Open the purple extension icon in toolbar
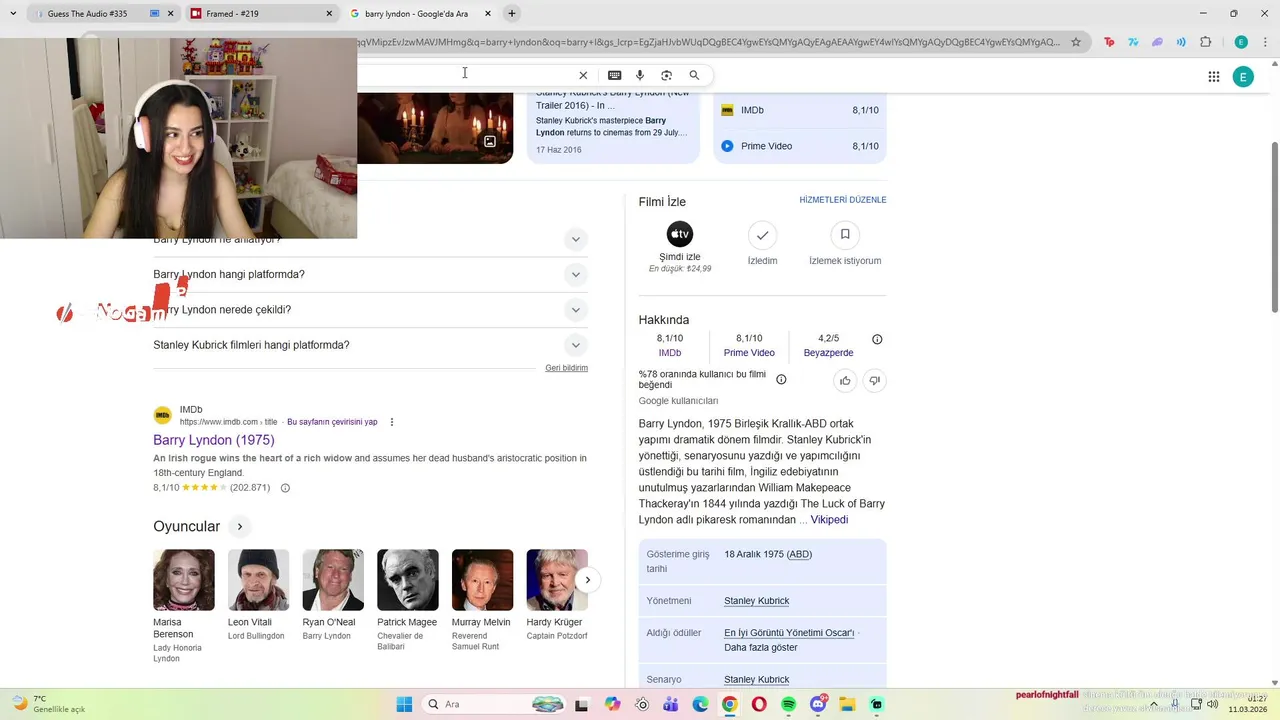The image size is (1280, 720). coord(1157,42)
